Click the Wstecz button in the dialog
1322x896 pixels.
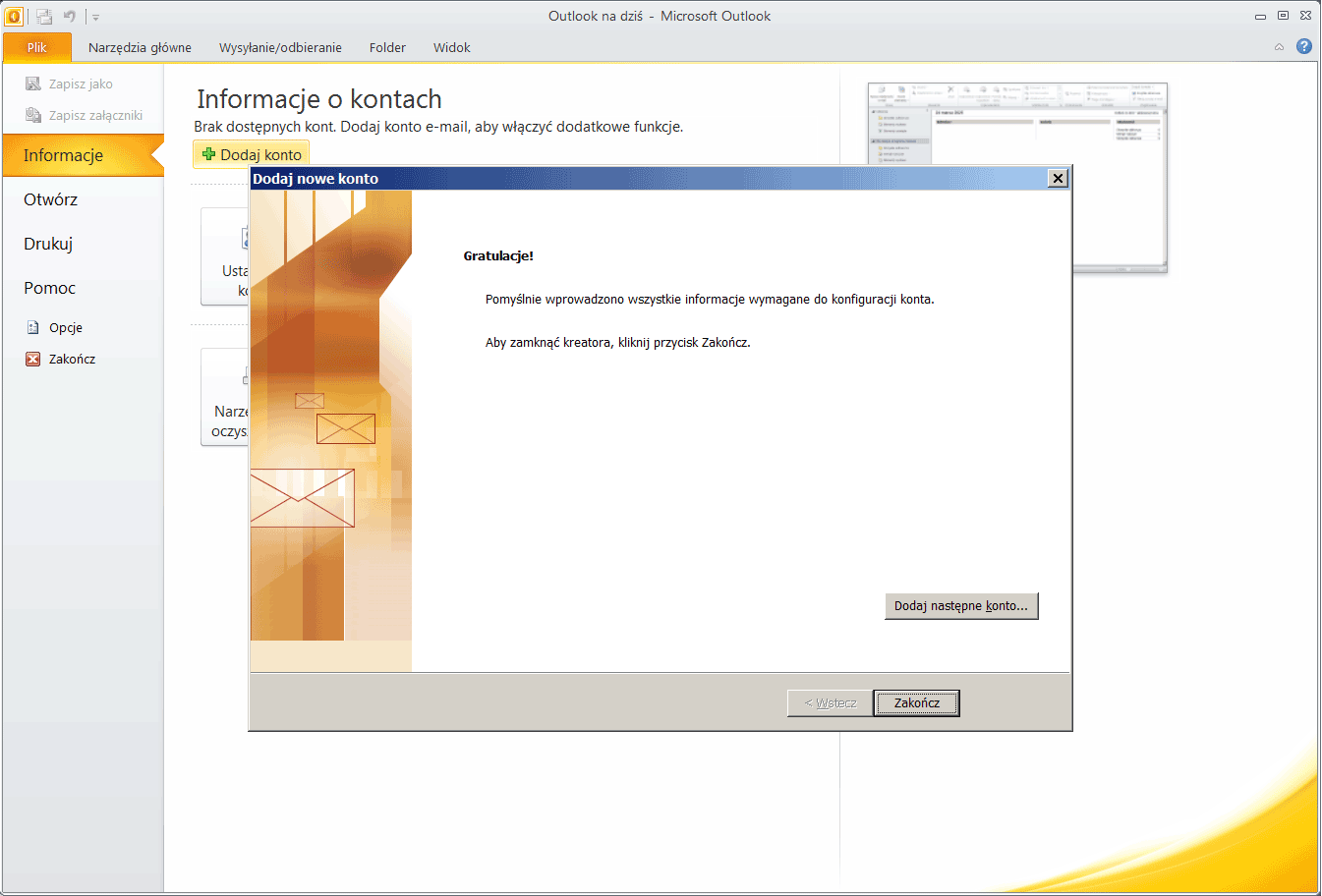(x=831, y=703)
